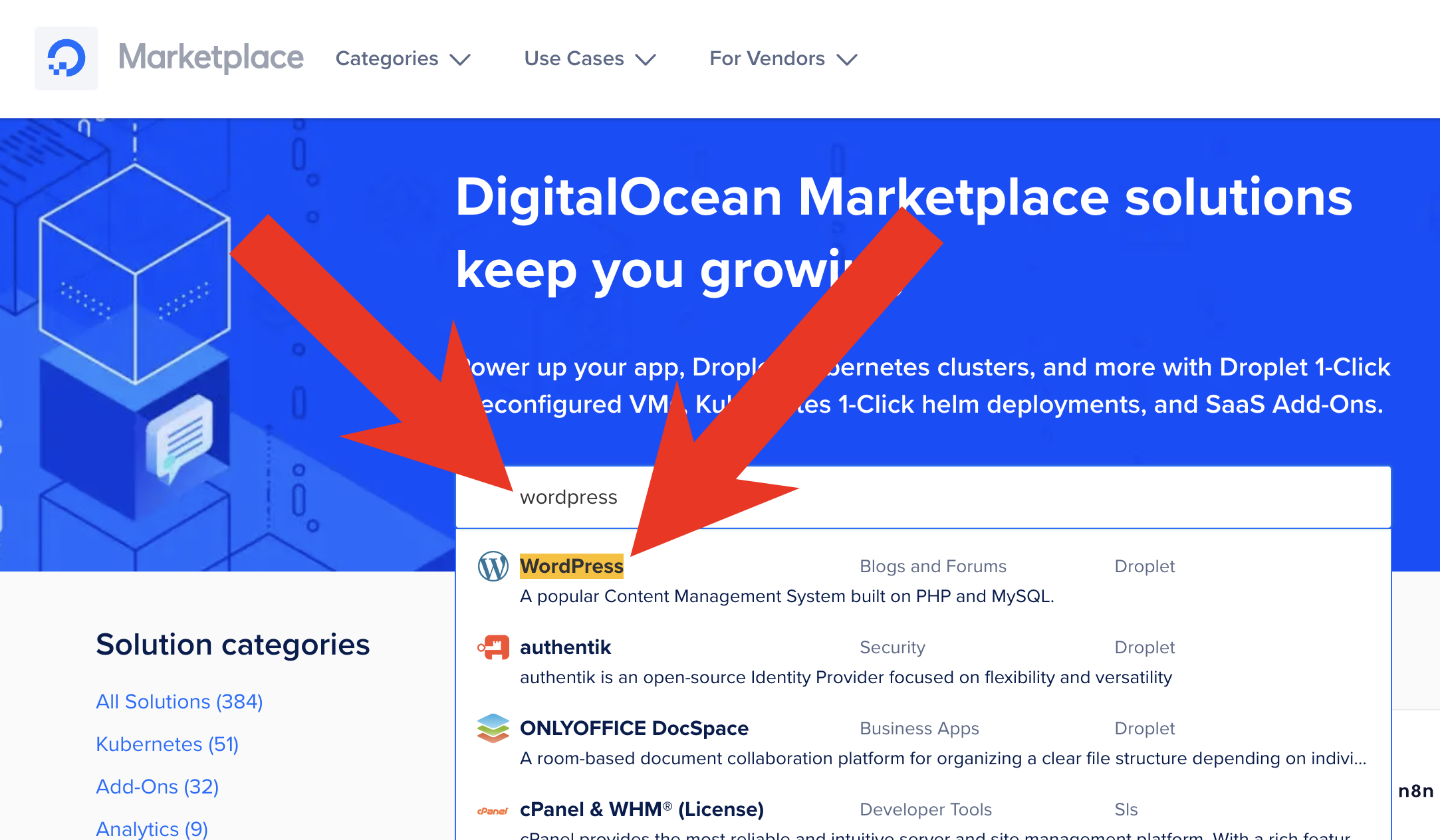The width and height of the screenshot is (1440, 840).
Task: Open Kubernetes (51) category link
Action: tap(167, 744)
